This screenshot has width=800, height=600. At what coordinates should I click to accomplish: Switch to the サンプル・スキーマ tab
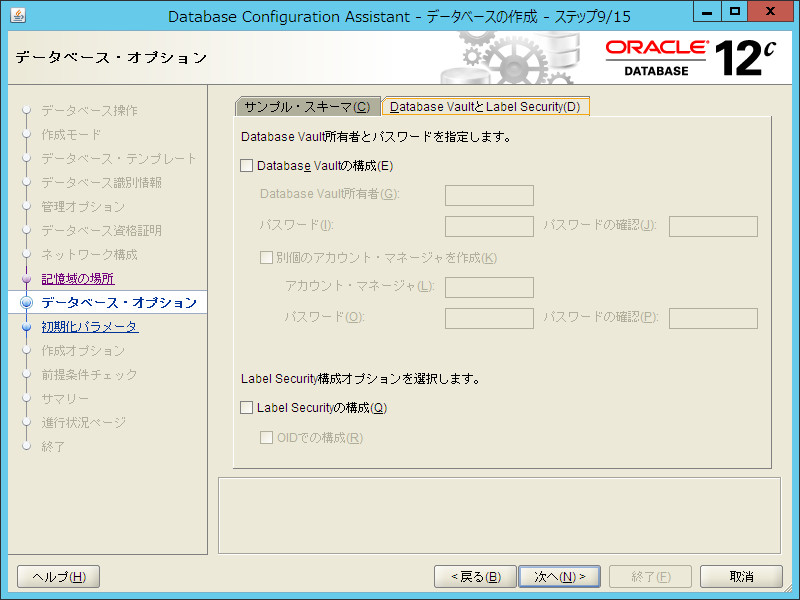308,107
